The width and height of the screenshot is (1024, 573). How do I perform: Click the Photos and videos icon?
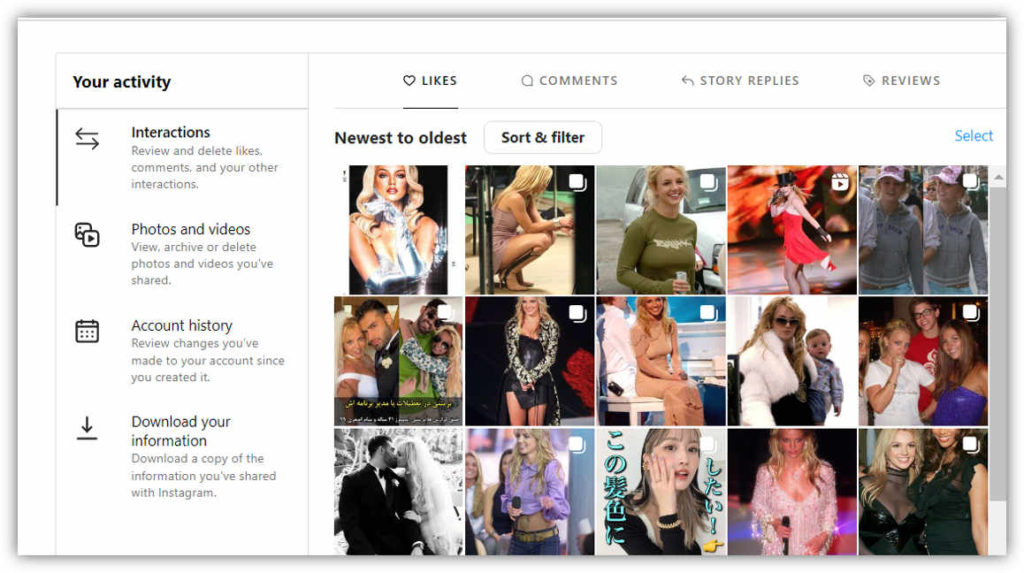click(x=87, y=235)
